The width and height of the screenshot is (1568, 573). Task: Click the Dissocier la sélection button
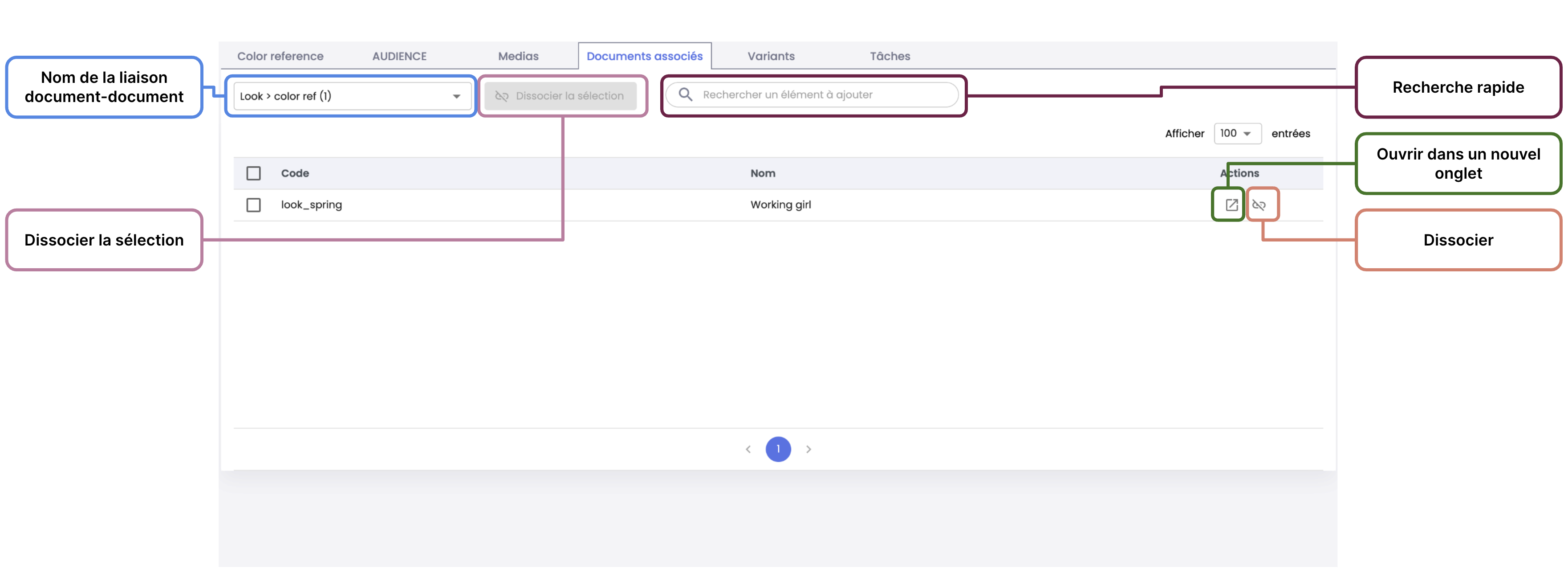coord(560,96)
